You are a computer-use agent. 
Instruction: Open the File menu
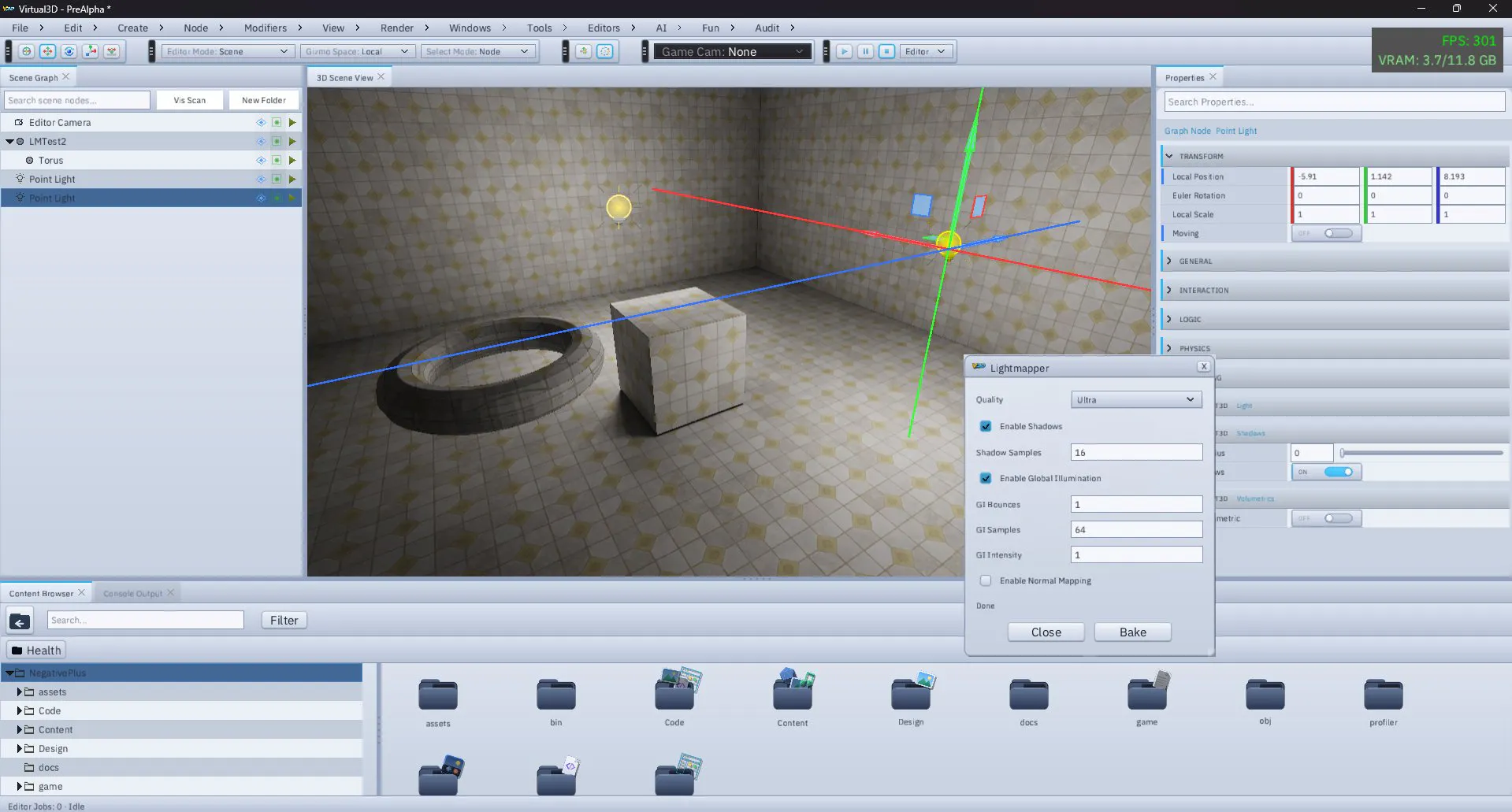(x=20, y=28)
